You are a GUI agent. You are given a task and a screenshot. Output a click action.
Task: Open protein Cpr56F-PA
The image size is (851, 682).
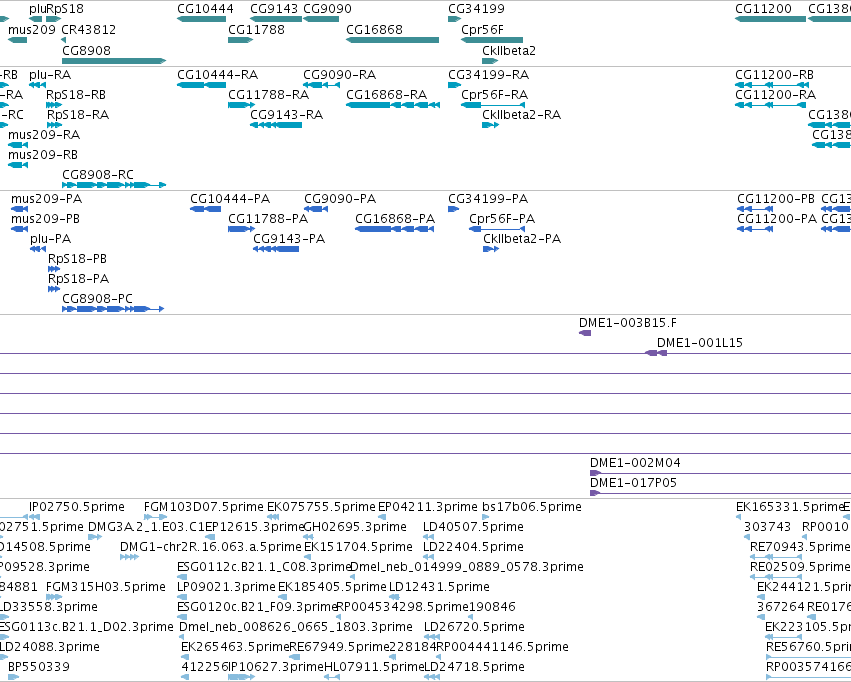[x=501, y=219]
